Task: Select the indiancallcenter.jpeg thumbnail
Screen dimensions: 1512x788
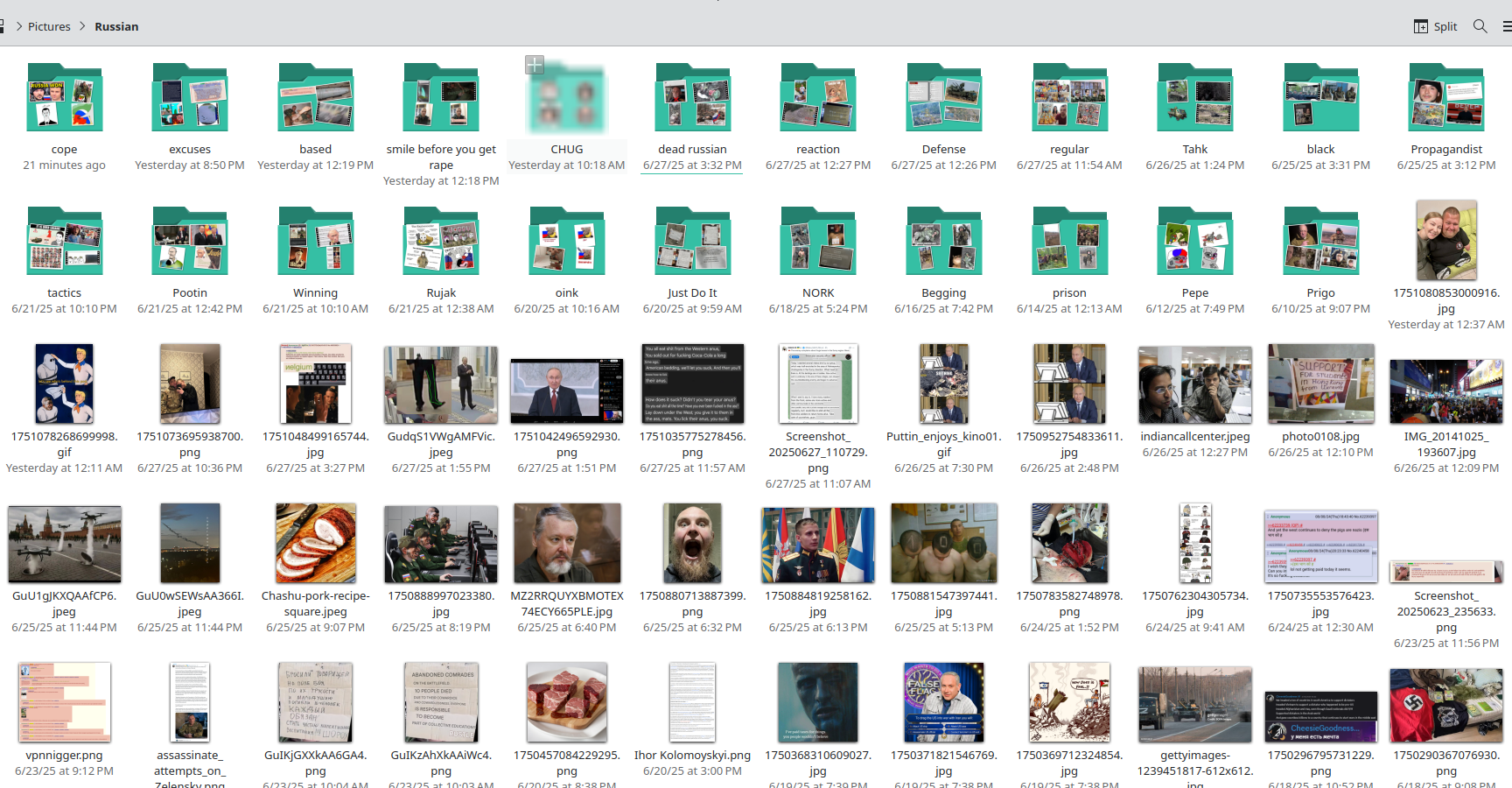Action: [1195, 384]
